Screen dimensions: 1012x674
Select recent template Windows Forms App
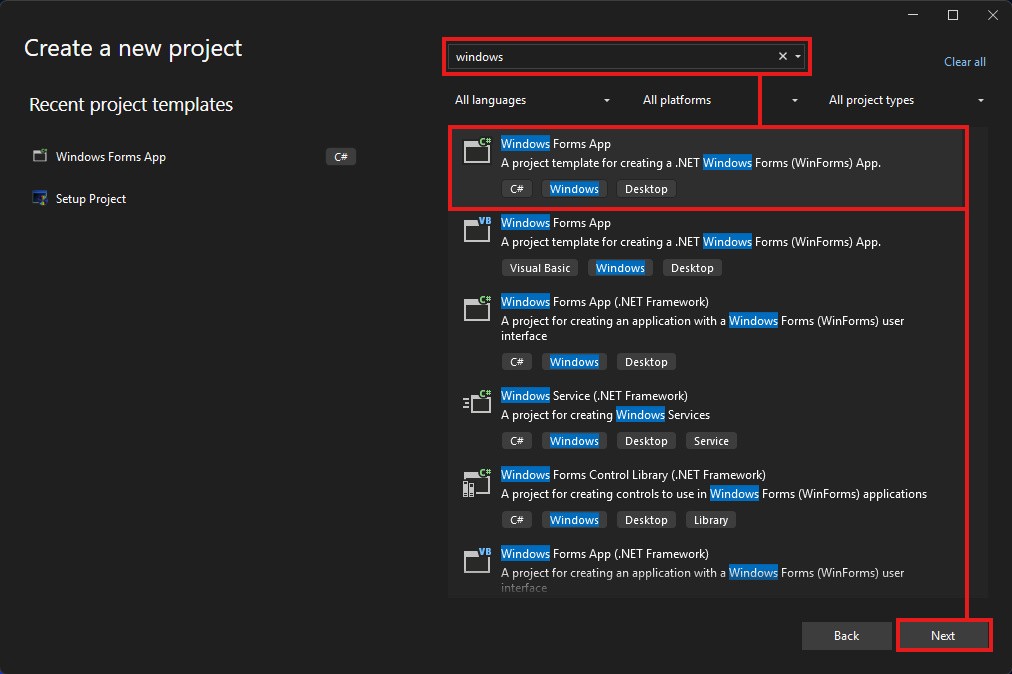pos(194,156)
